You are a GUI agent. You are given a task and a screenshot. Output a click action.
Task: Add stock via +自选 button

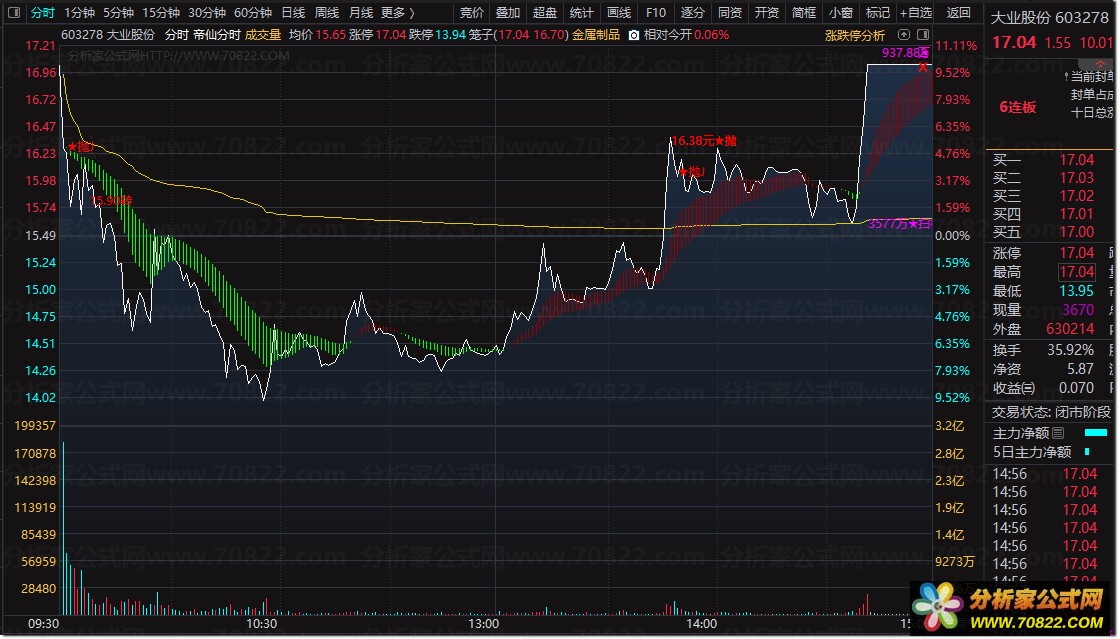[916, 12]
